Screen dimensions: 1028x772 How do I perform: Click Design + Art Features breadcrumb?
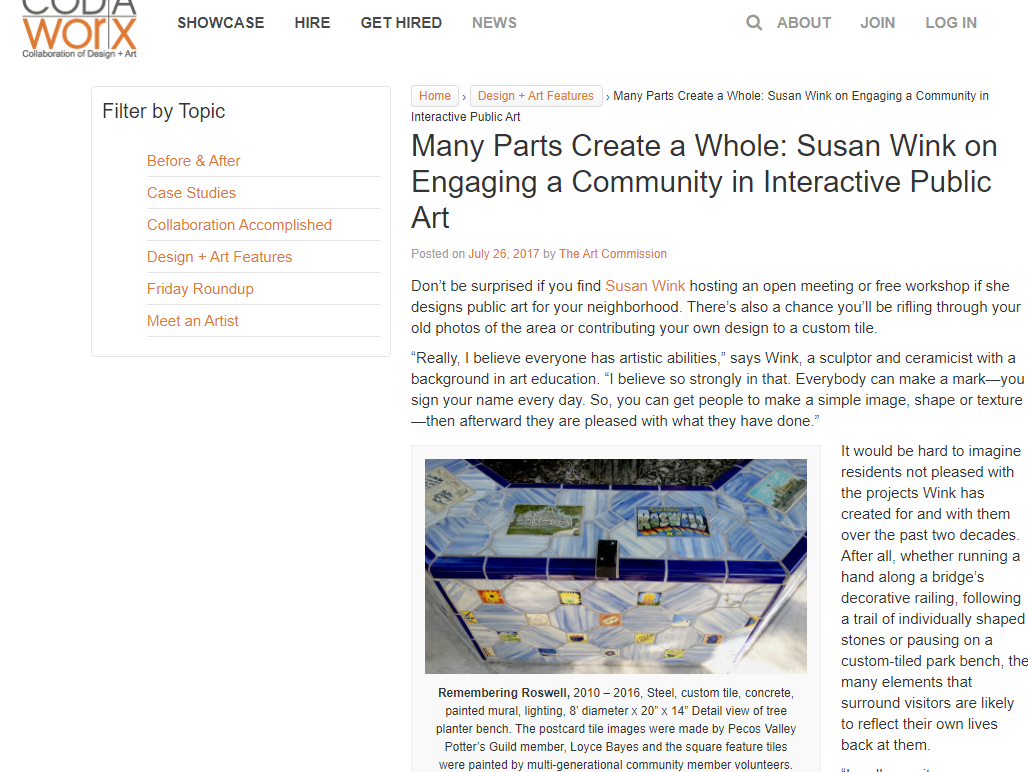(x=536, y=96)
